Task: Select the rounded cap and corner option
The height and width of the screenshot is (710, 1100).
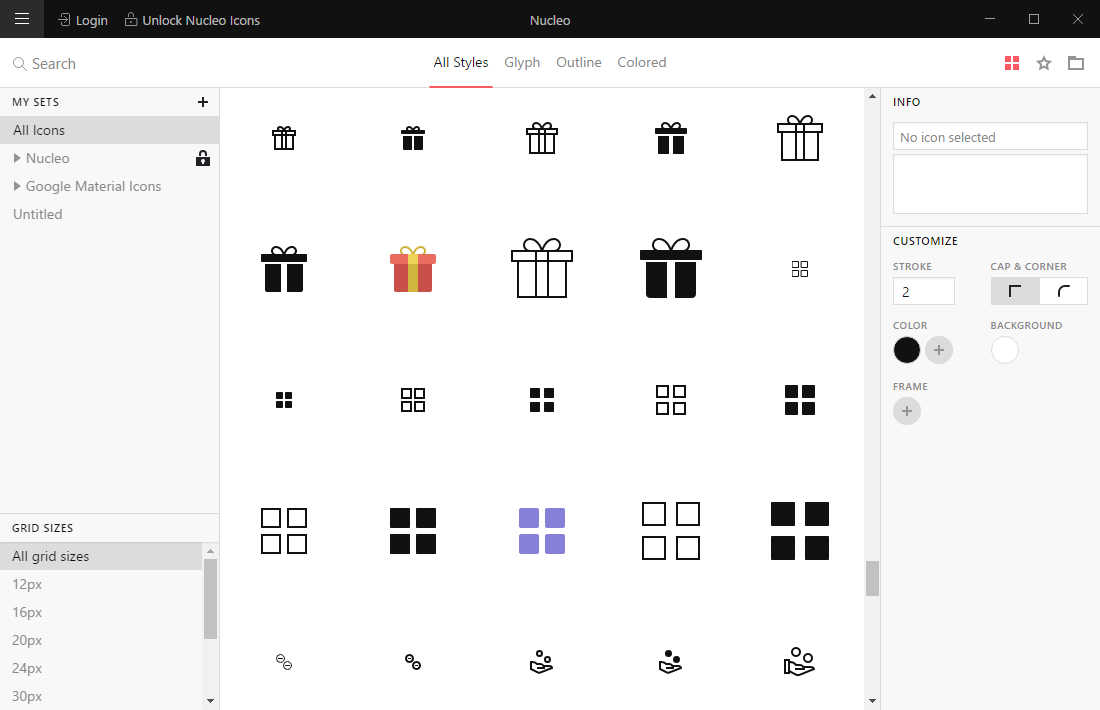Action: (1064, 291)
